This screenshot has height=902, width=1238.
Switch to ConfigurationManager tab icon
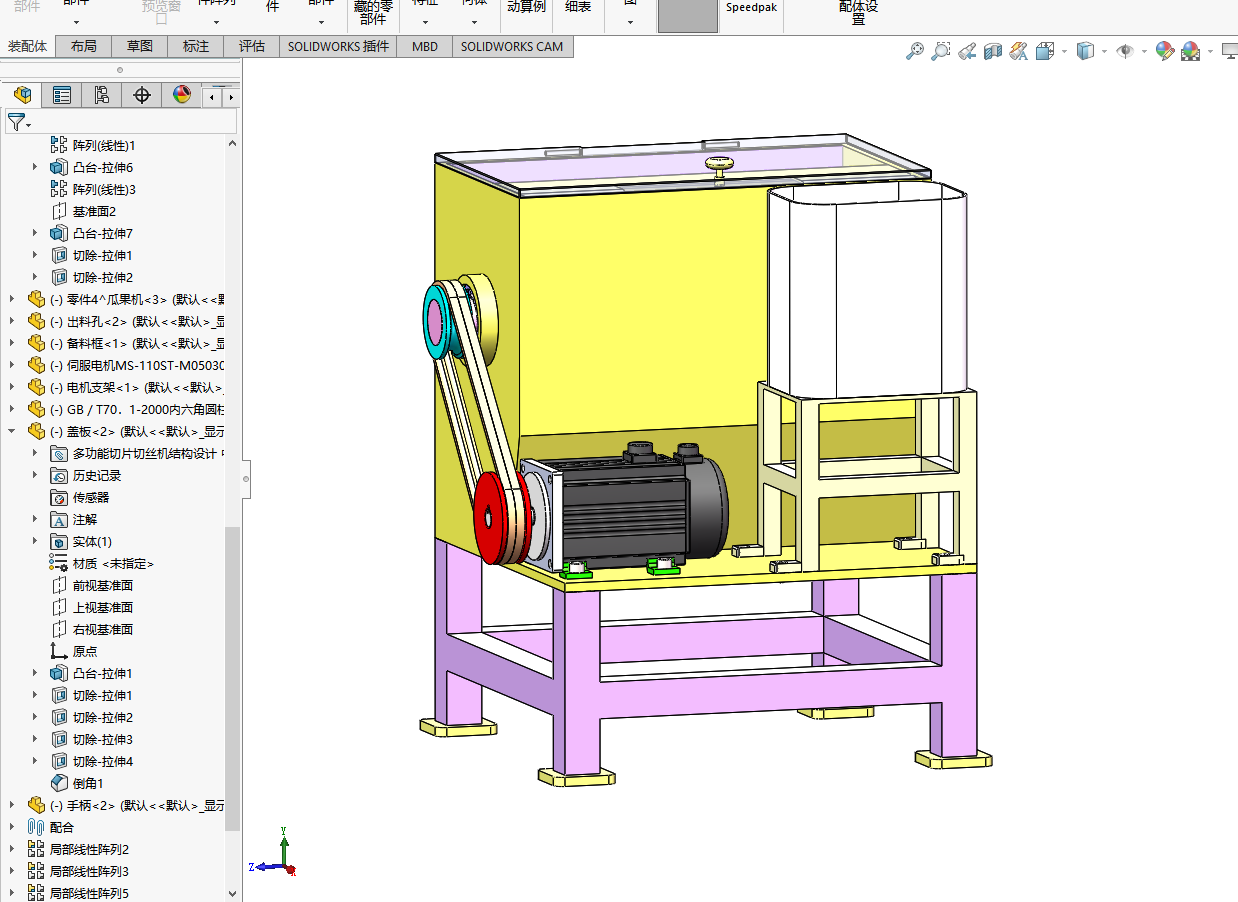click(102, 95)
